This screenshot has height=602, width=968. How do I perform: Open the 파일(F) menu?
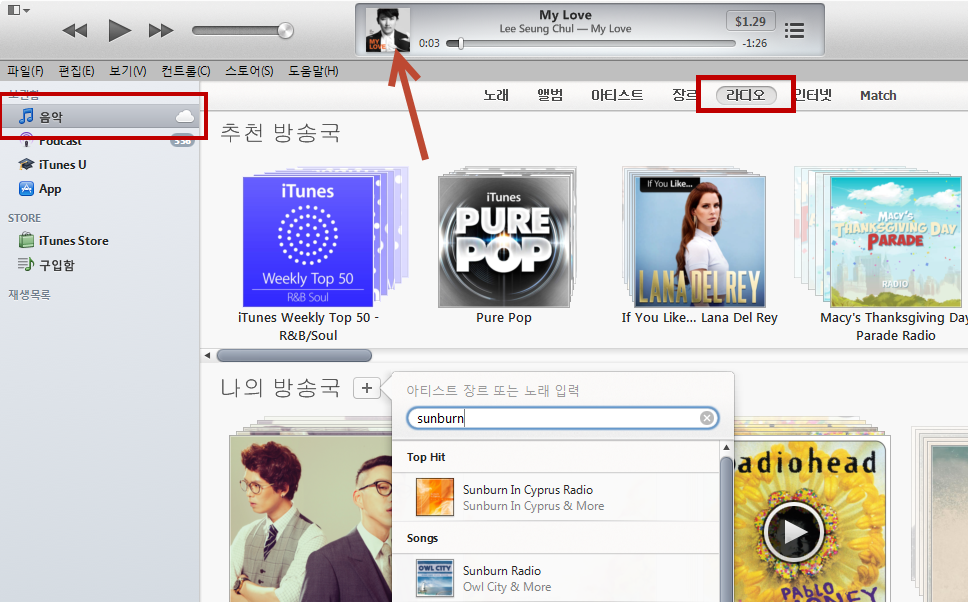(25, 71)
